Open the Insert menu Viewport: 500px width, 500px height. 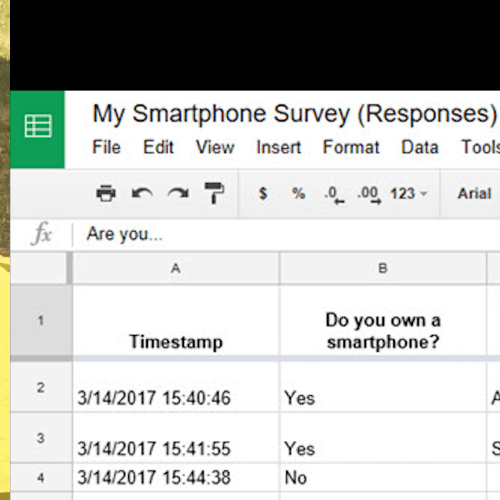[x=279, y=147]
